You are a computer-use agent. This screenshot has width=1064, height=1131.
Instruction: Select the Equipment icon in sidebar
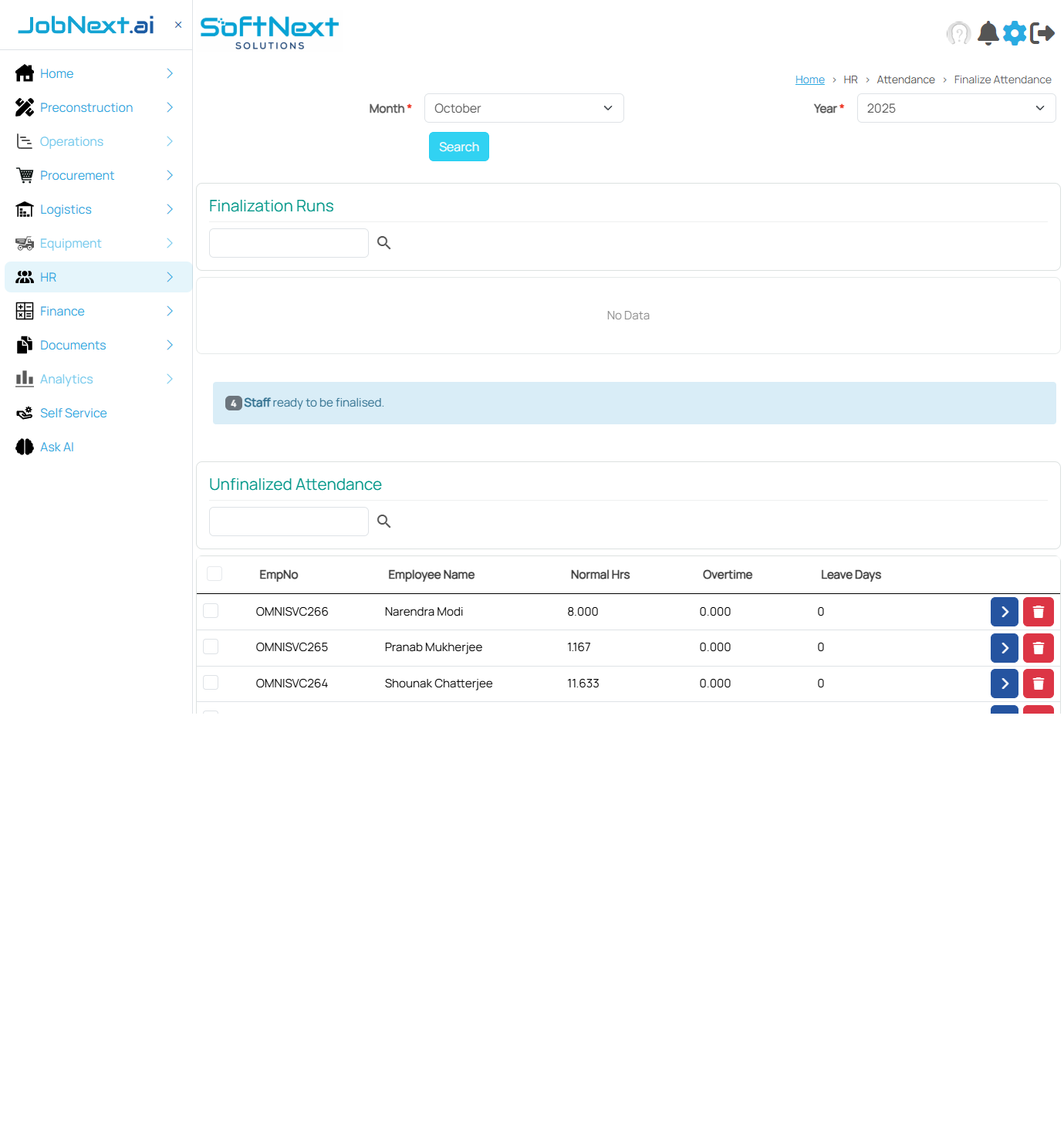point(24,243)
